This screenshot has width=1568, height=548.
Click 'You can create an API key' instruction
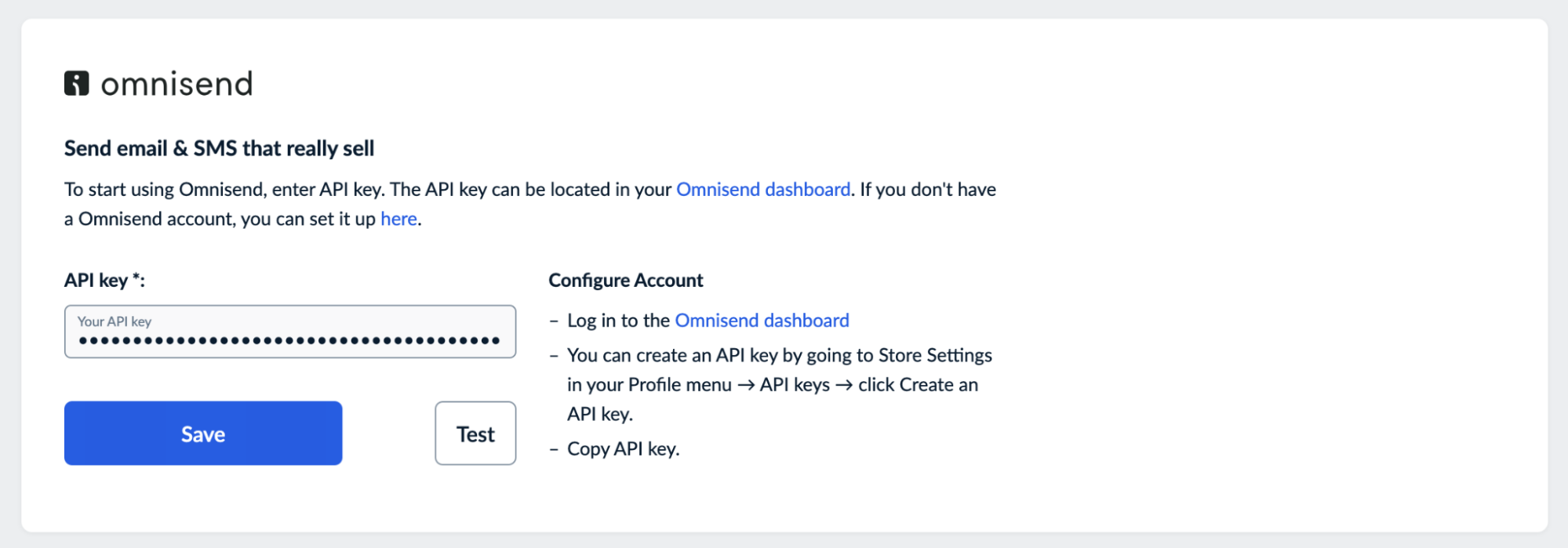click(x=780, y=385)
